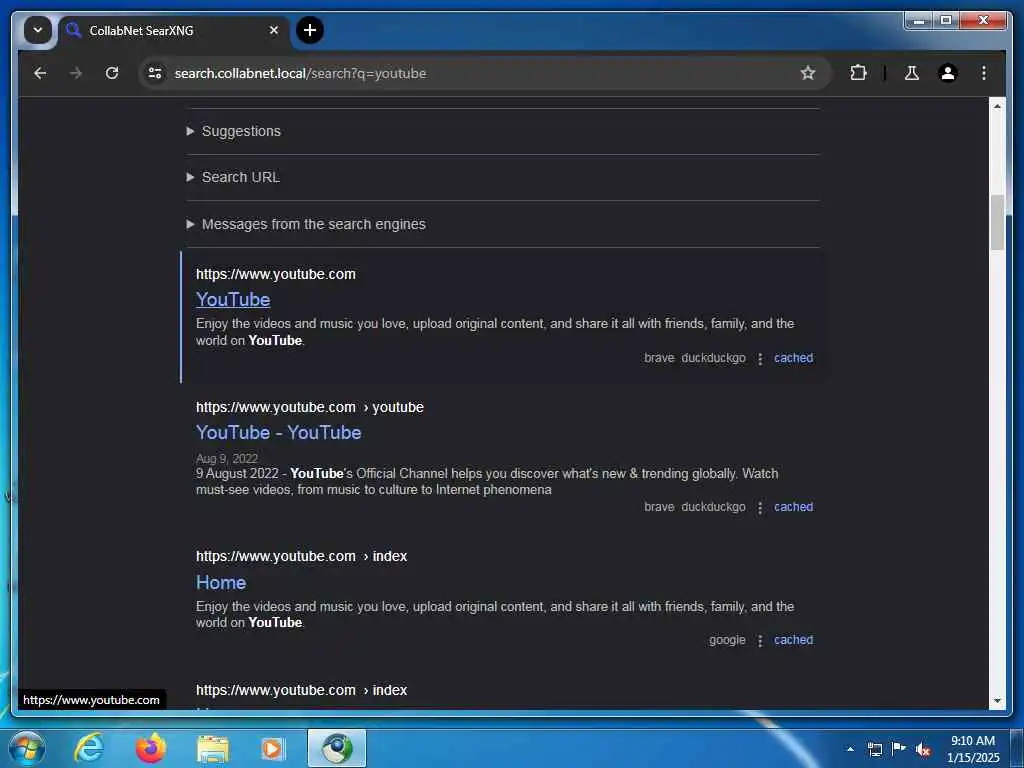The width and height of the screenshot is (1024, 768).
Task: Open the Home result link
Action: click(x=221, y=583)
